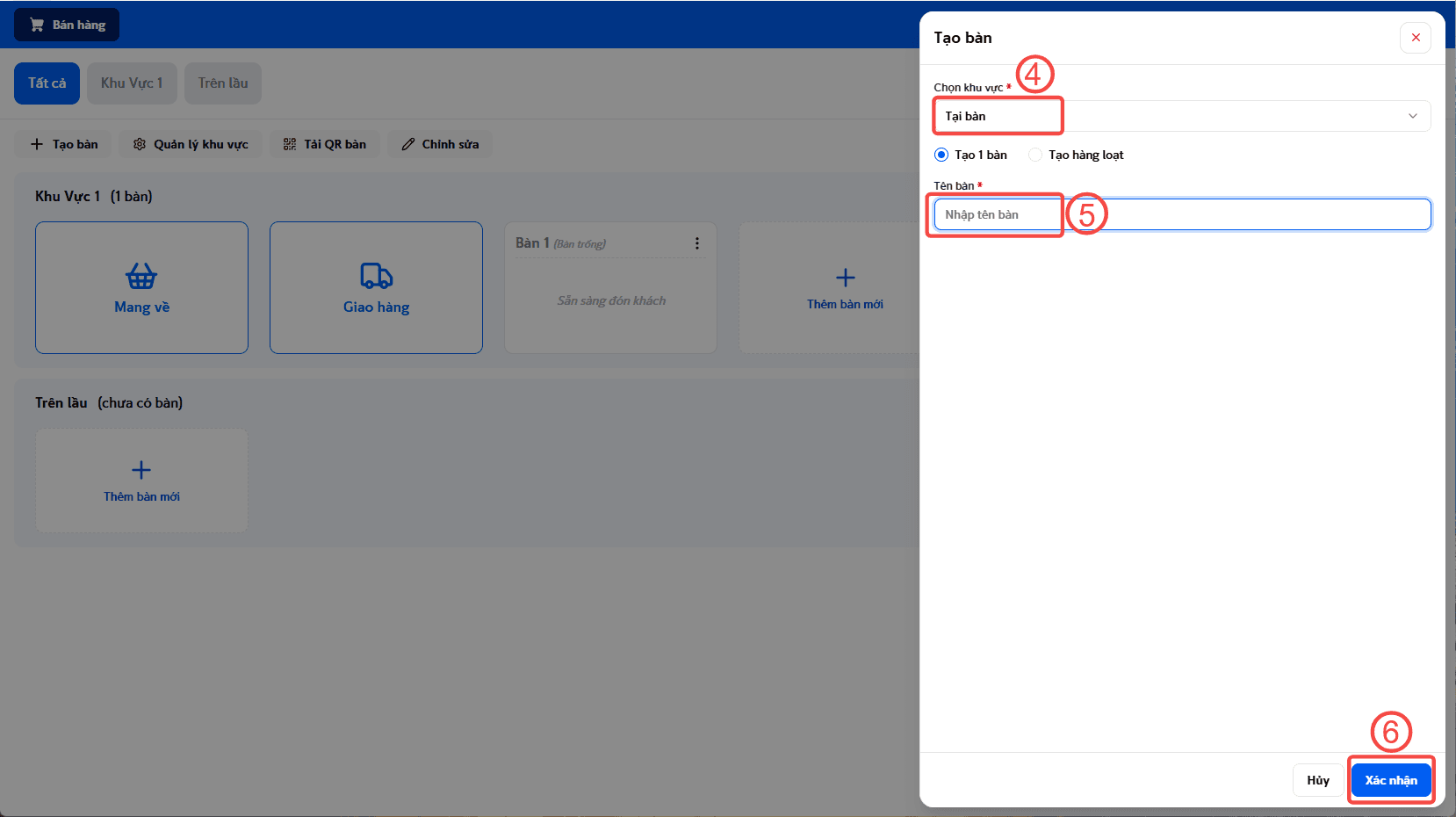
Task: Click the shopping cart icon in Bán hàng
Action: (x=37, y=25)
